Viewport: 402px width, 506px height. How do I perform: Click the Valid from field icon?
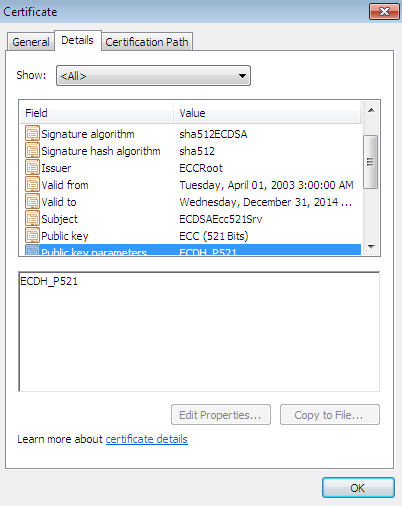(32, 184)
